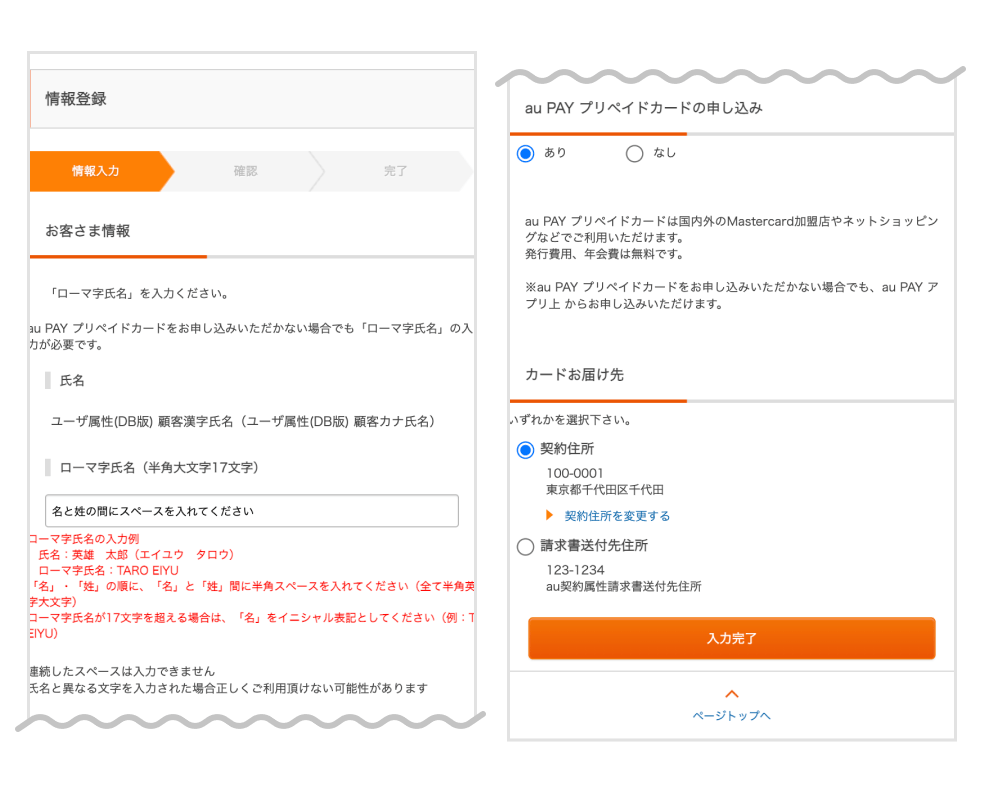Select the 情報入力 step tab
Image resolution: width=984 pixels, height=795 pixels.
pyautogui.click(x=102, y=171)
